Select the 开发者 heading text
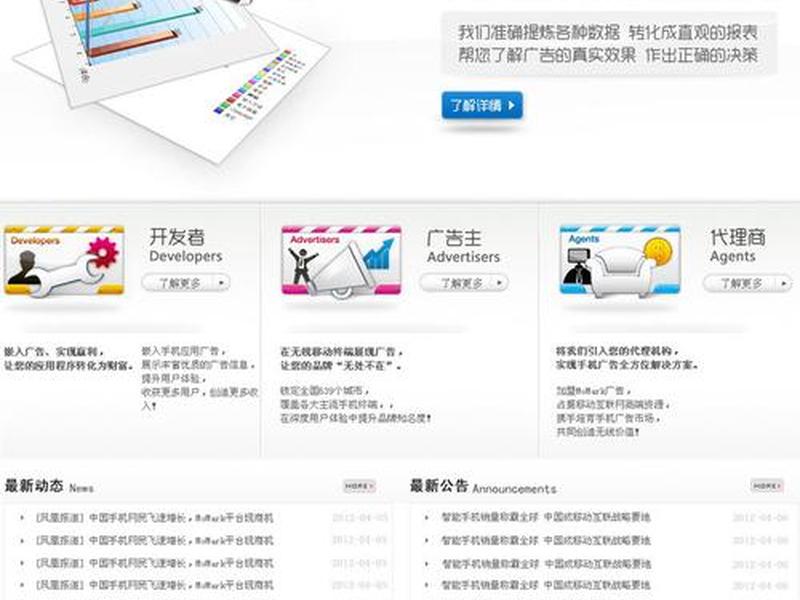 [x=177, y=237]
